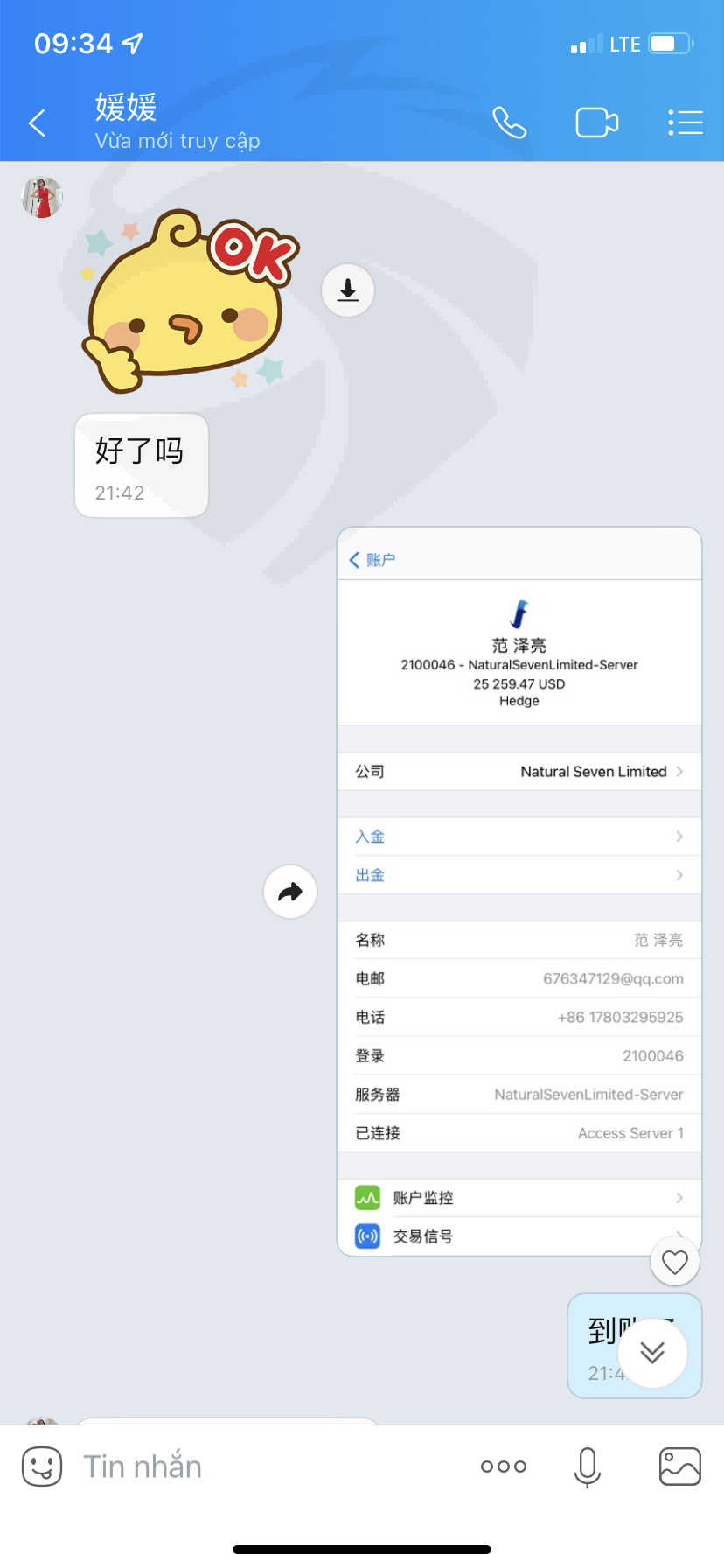Open the account screenshot image
Screen dimensions: 724x1568
(519, 892)
